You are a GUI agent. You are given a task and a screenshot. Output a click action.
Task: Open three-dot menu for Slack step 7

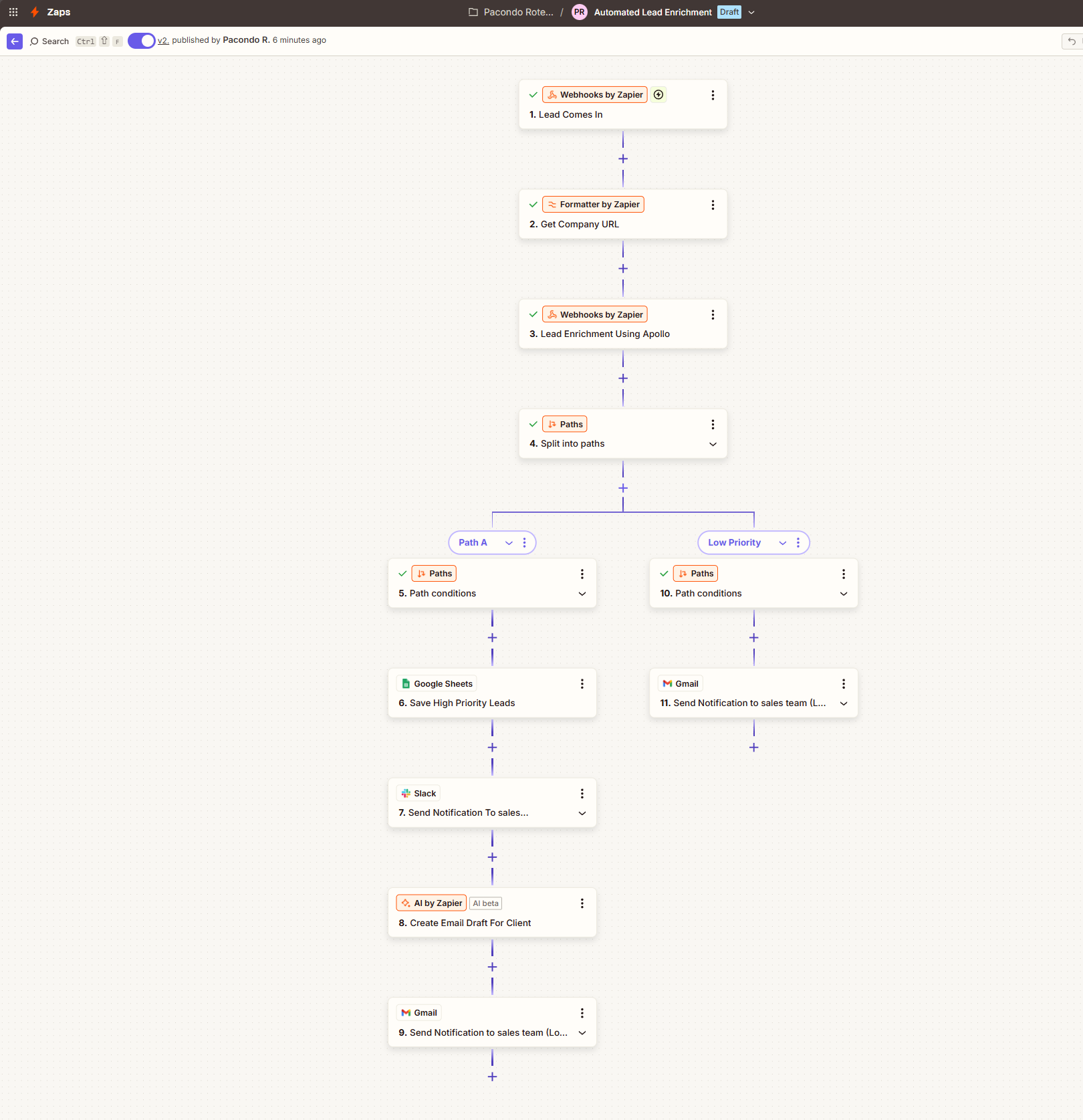coord(582,793)
